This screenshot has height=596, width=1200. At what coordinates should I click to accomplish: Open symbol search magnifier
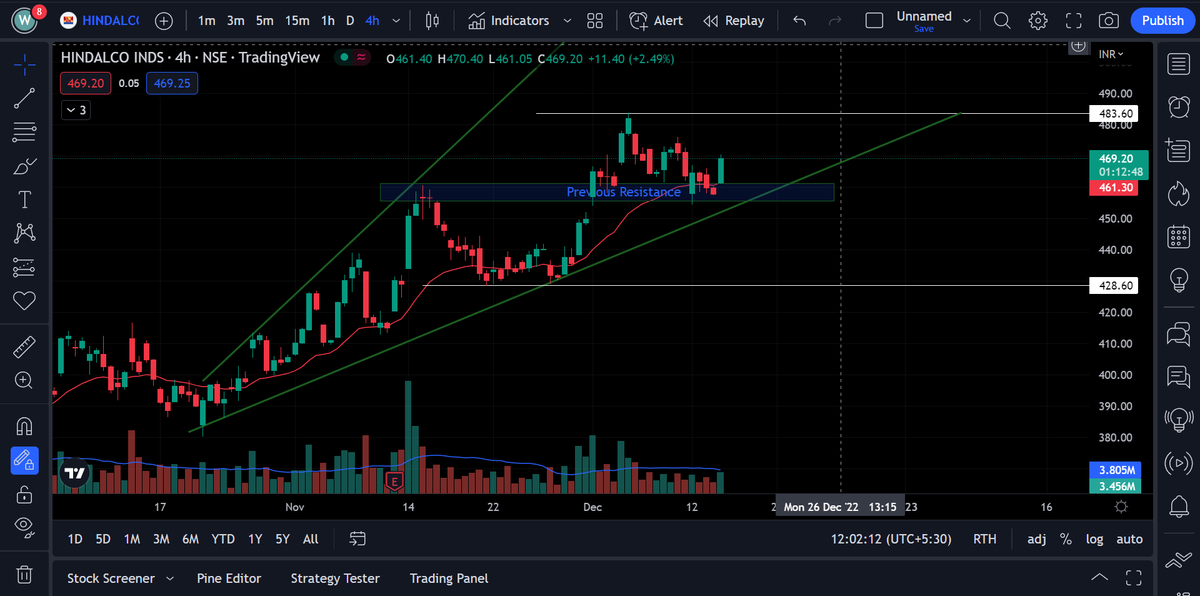(1002, 20)
